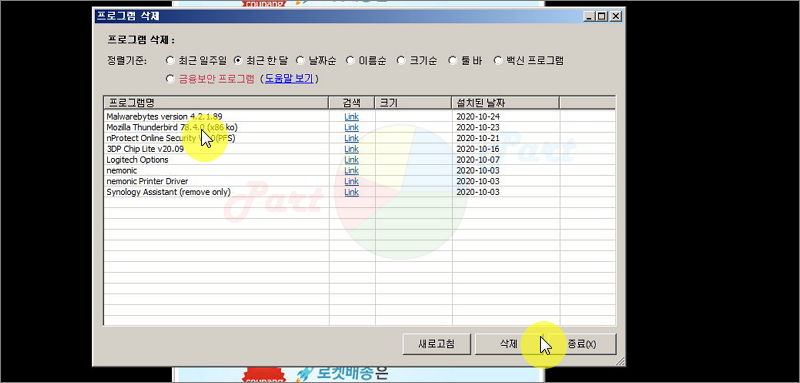Open the search Link for Mozilla Thunderbird
Image resolution: width=800 pixels, height=383 pixels.
click(352, 127)
